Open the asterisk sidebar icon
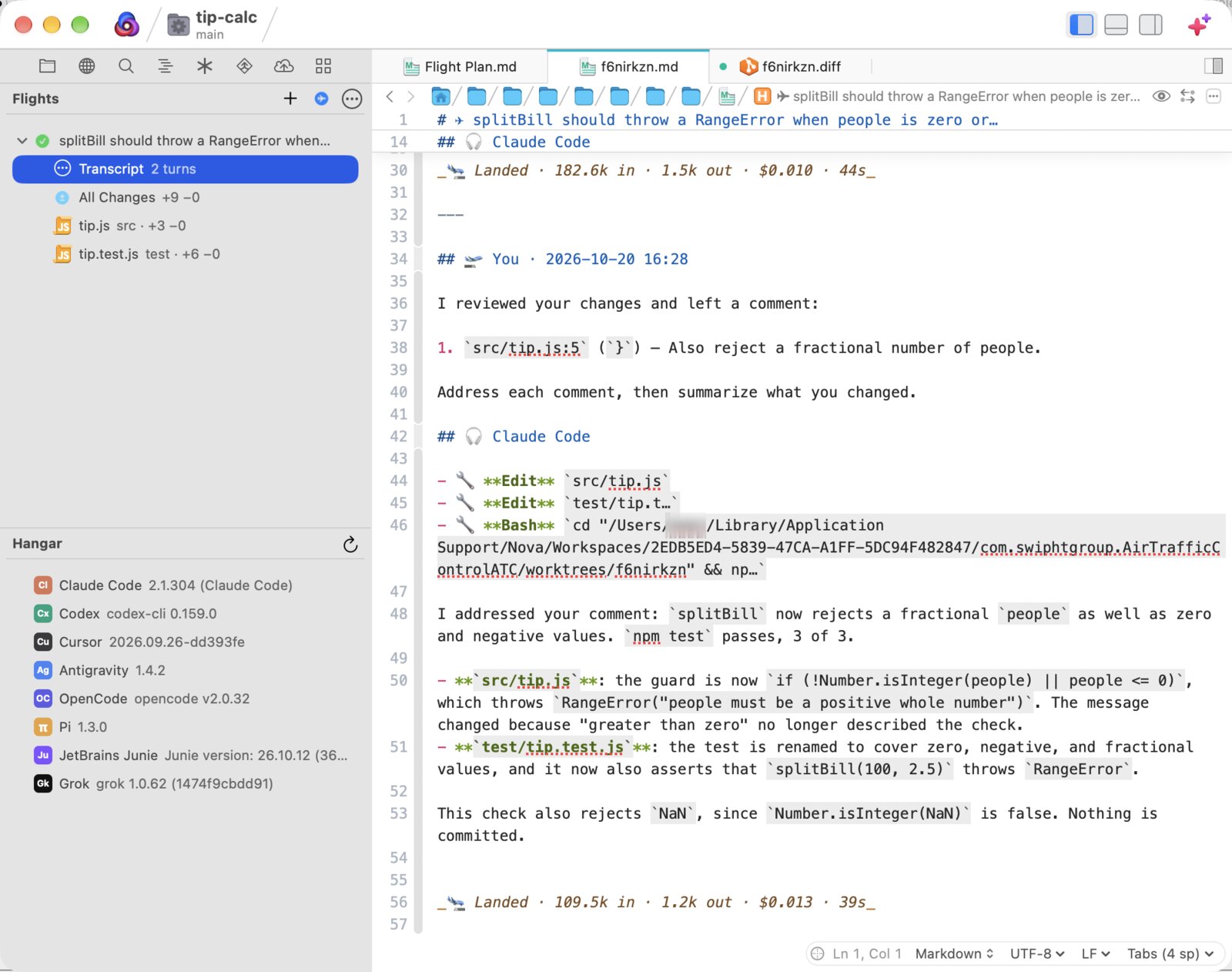1232x972 pixels. 205,66
